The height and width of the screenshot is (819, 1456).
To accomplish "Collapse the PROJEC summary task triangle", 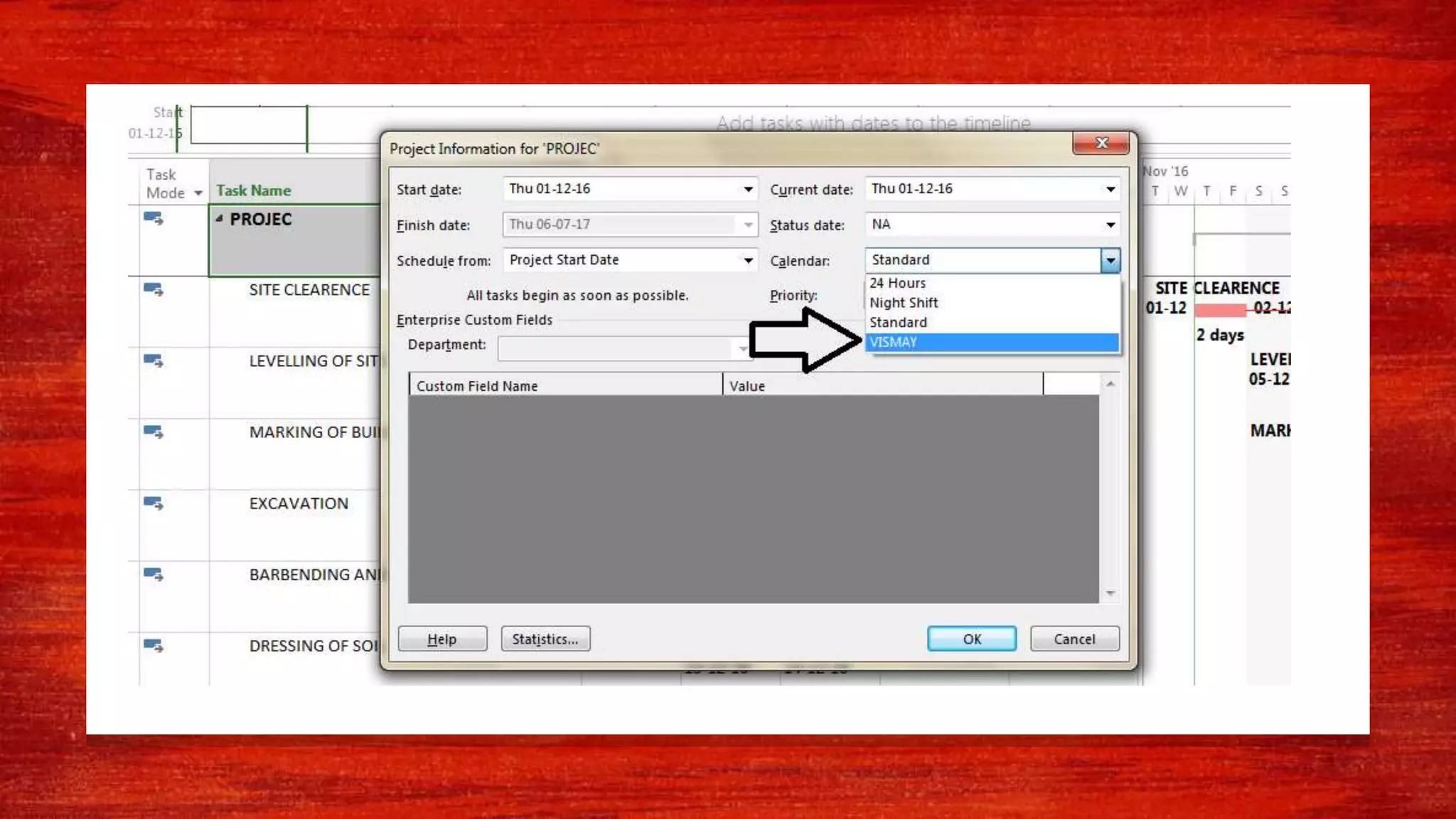I will pyautogui.click(x=219, y=219).
